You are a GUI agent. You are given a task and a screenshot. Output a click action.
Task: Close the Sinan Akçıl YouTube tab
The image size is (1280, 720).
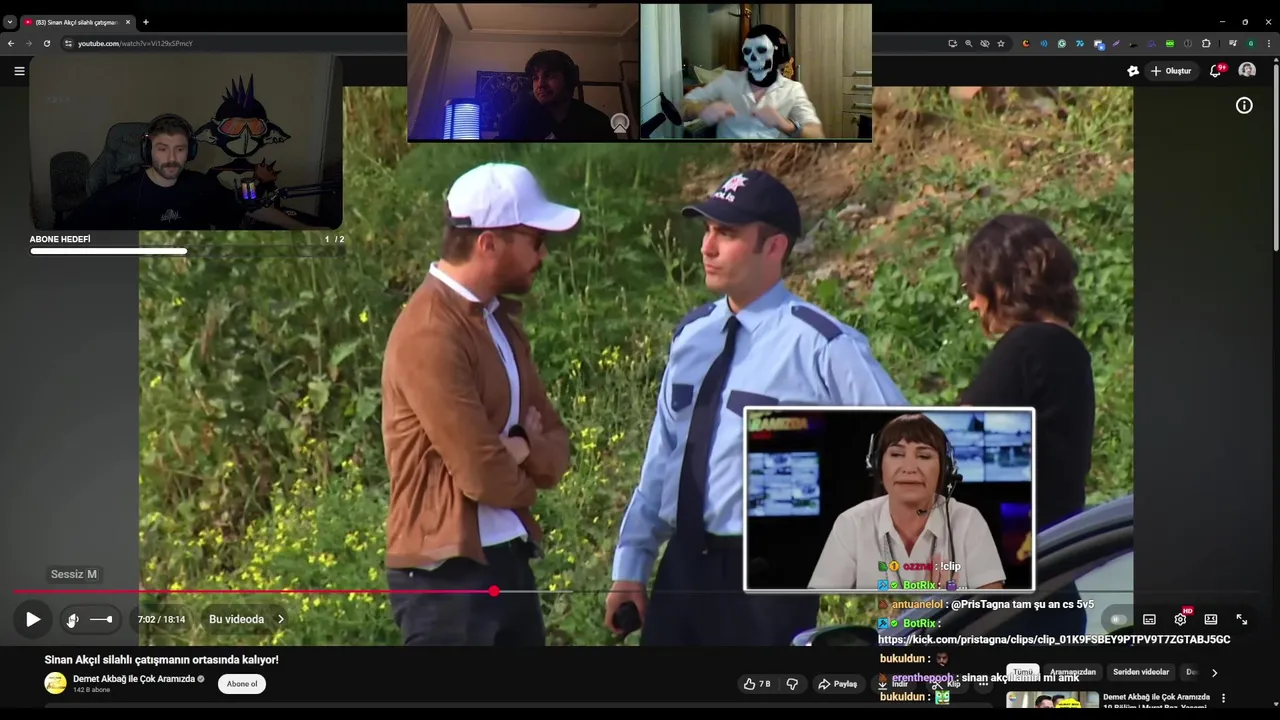128,21
